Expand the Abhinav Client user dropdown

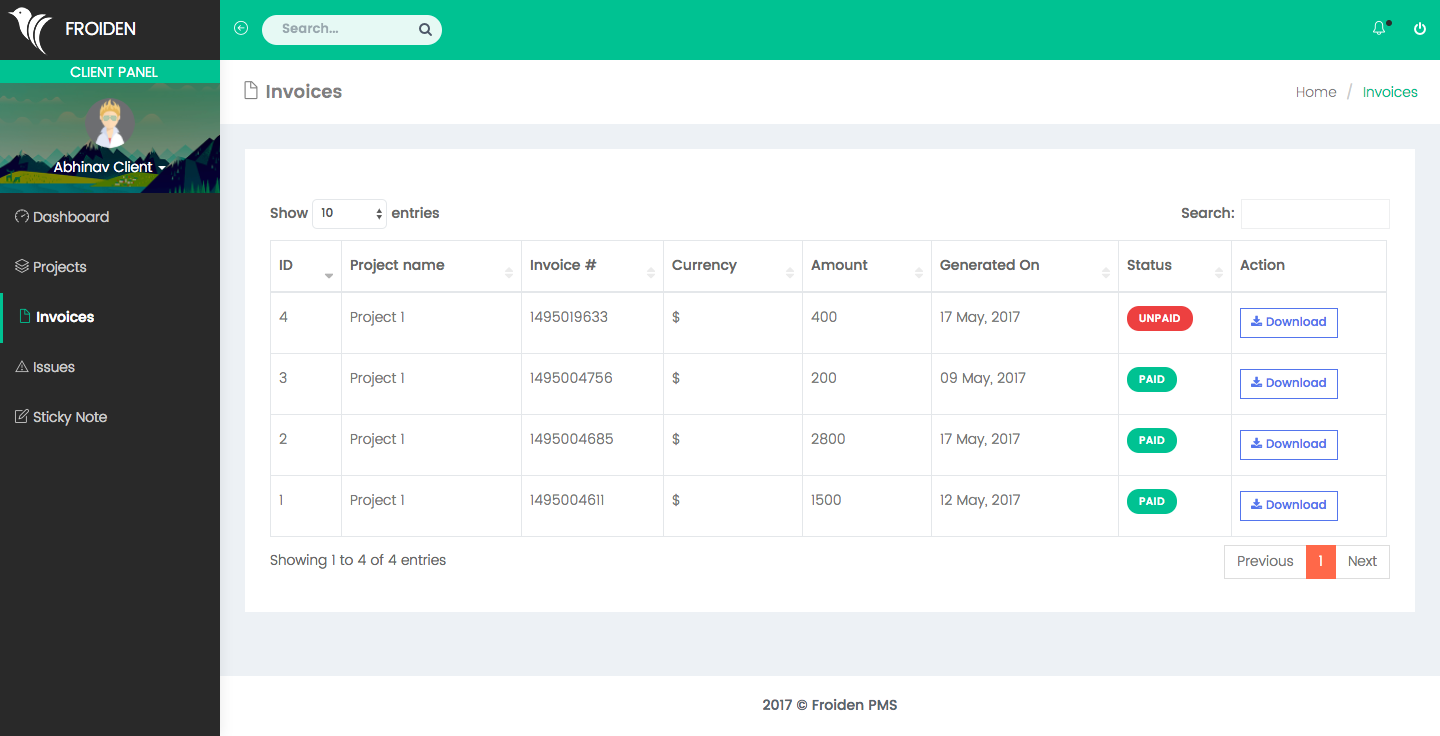pos(109,167)
